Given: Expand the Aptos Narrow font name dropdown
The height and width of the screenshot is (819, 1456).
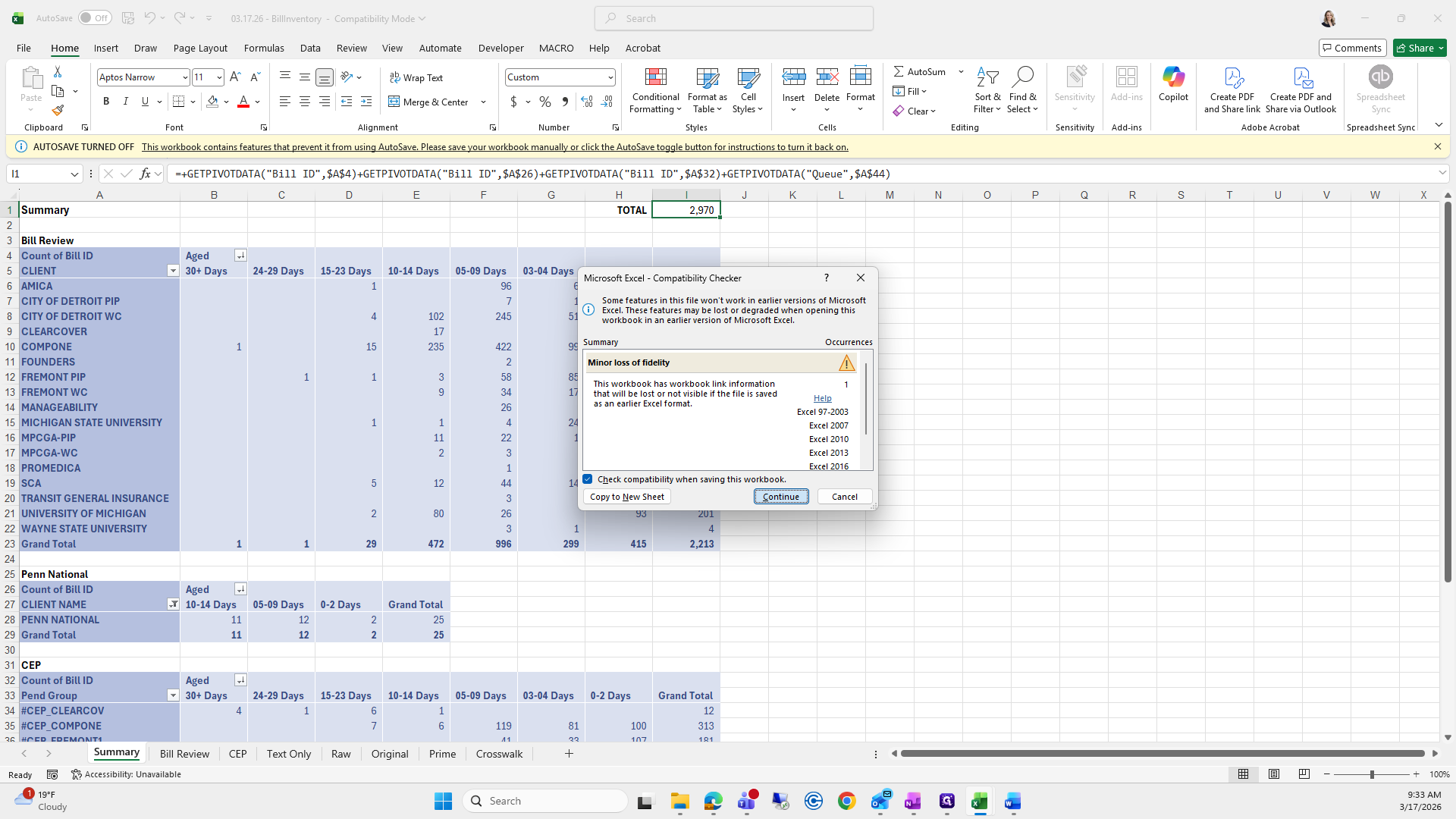Looking at the screenshot, I should (x=184, y=77).
